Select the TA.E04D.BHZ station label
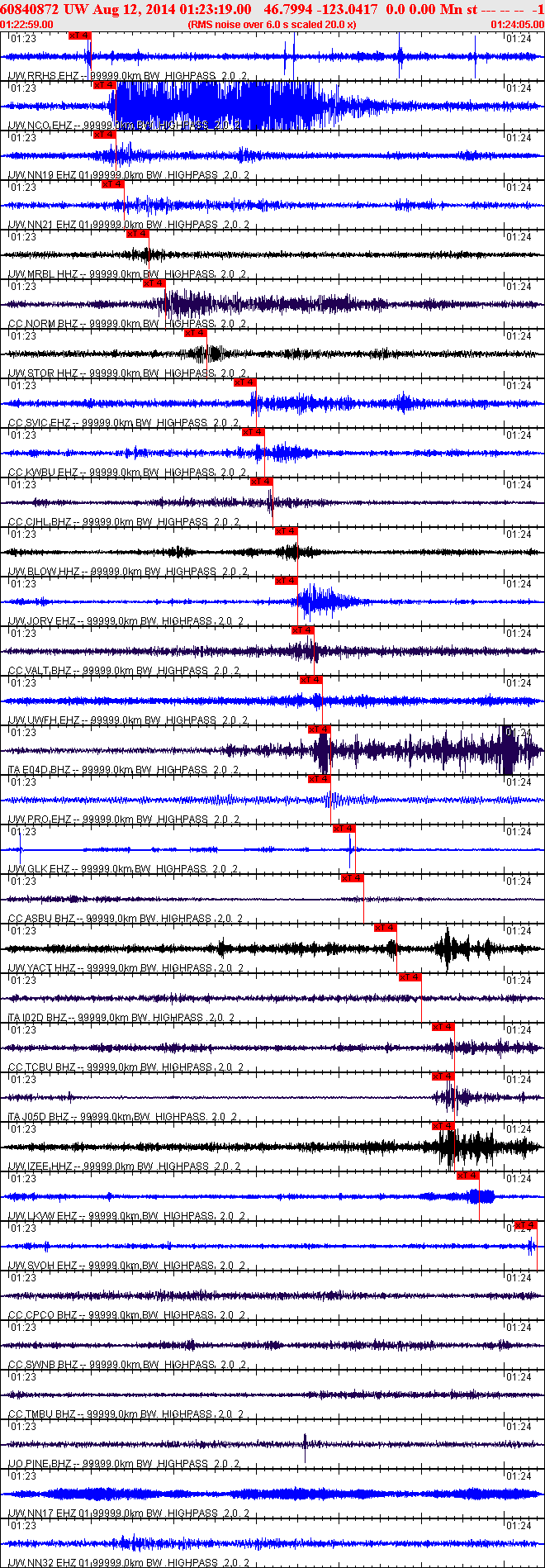Viewport: 545px width, 1568px height. point(124,770)
